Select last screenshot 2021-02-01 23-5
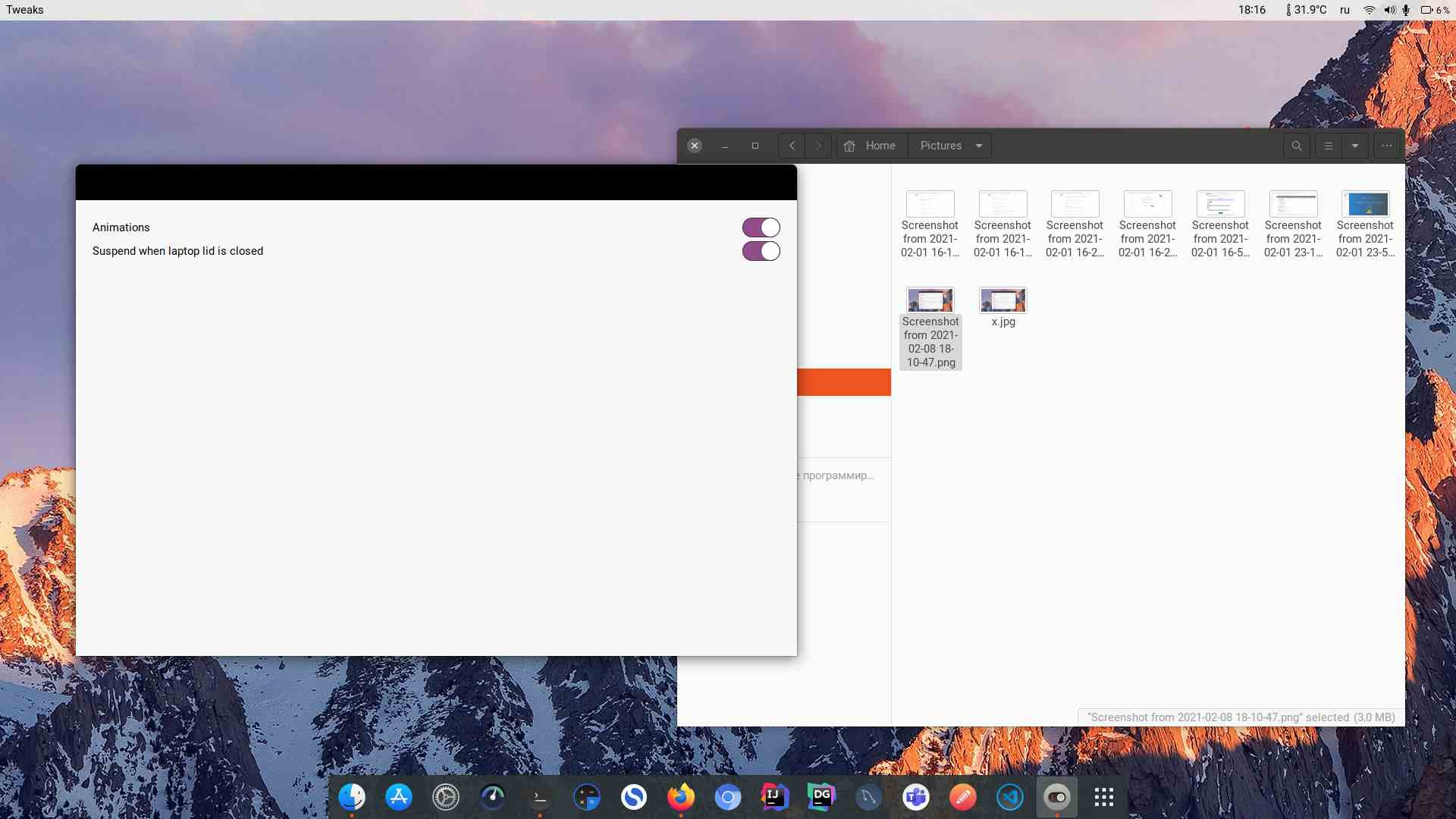 pos(1366,224)
